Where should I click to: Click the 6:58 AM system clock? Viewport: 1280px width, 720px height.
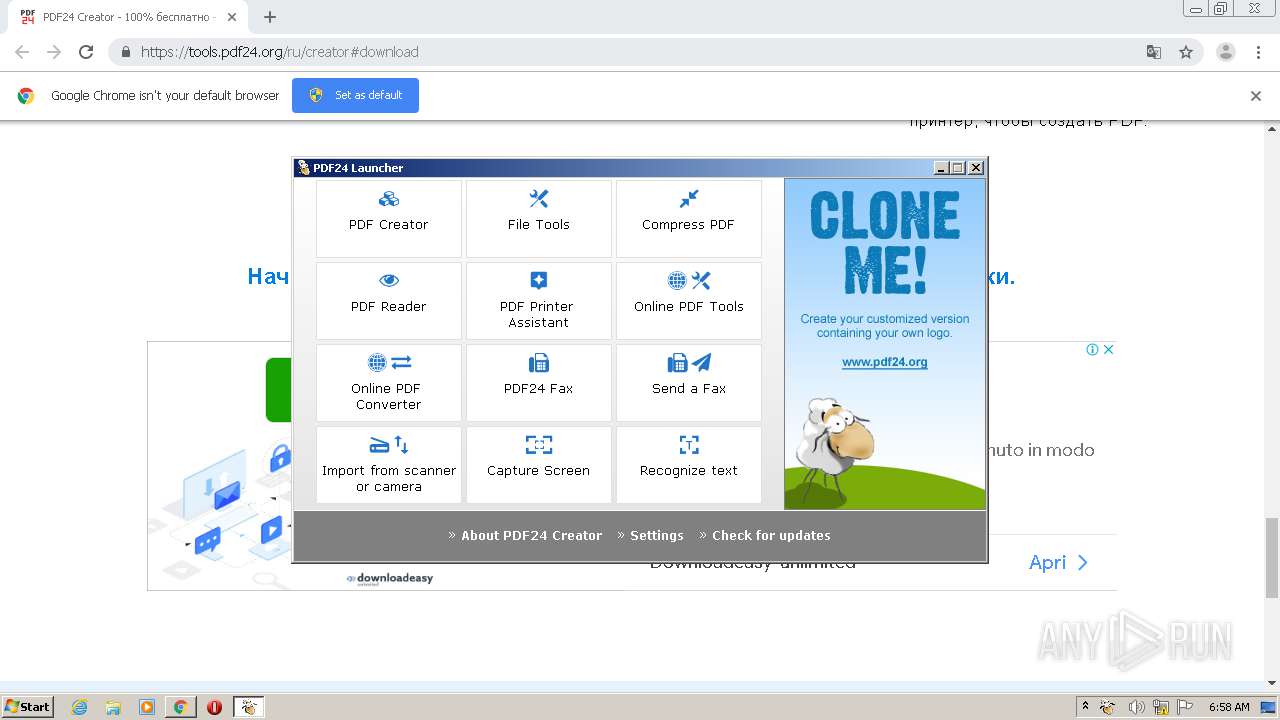1229,707
